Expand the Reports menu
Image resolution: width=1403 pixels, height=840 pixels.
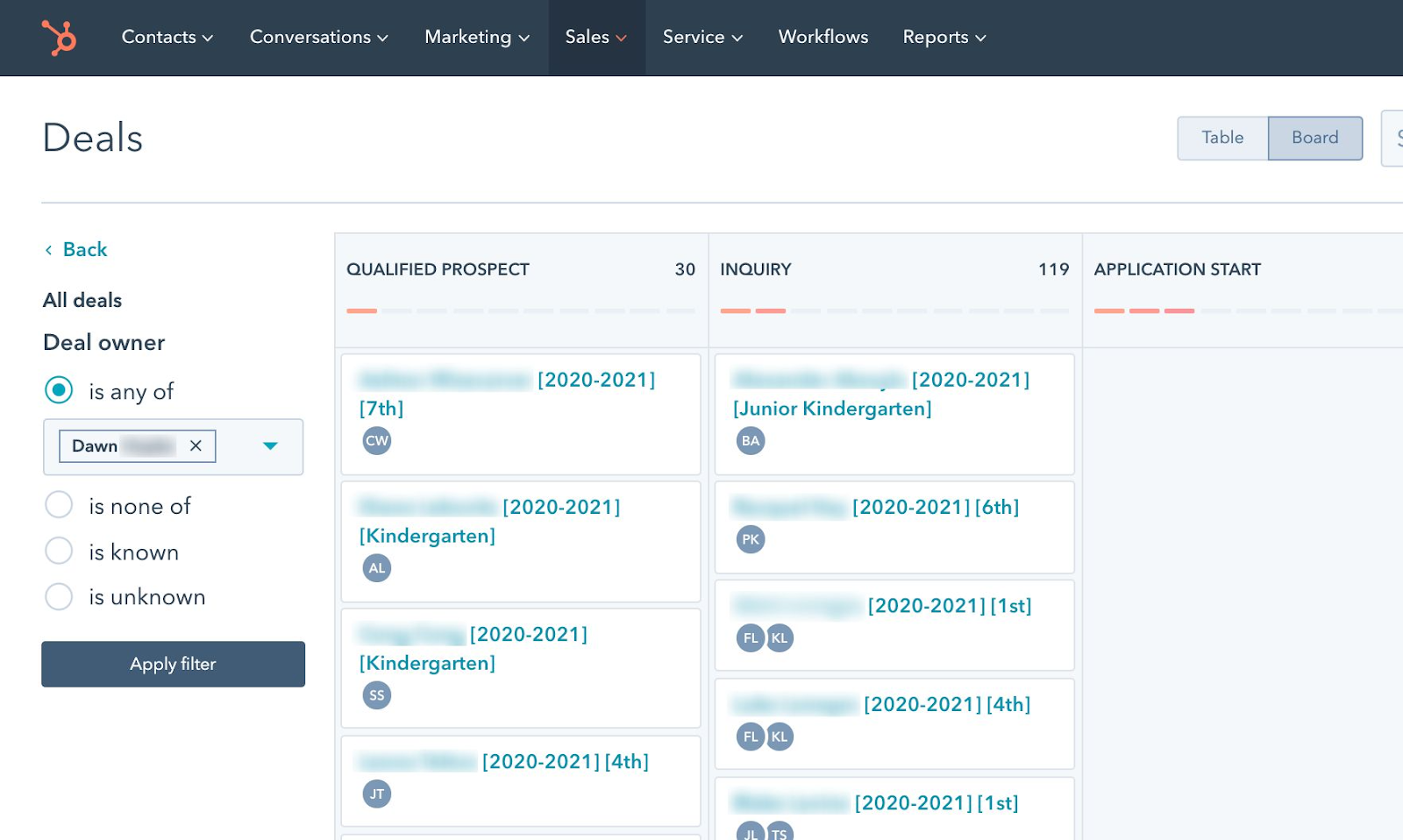pyautogui.click(x=944, y=37)
